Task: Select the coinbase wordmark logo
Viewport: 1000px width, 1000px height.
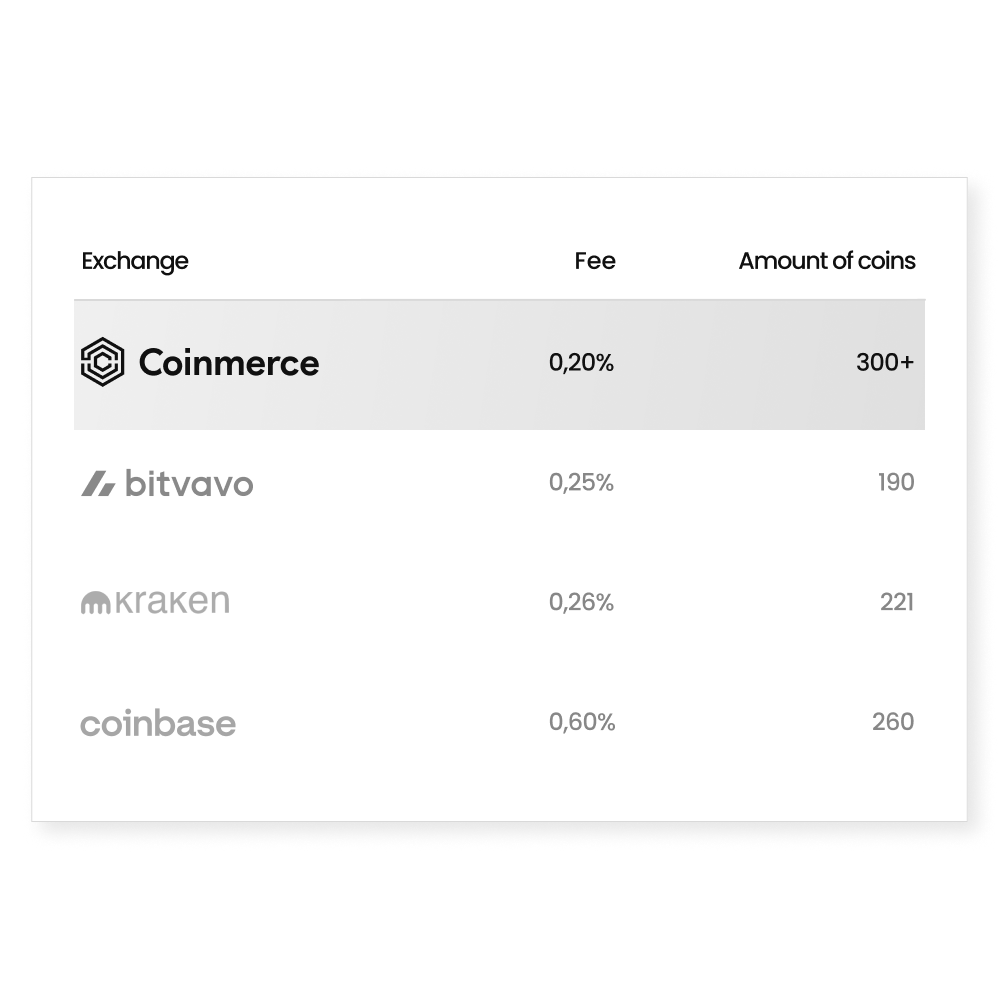Action: [x=158, y=723]
